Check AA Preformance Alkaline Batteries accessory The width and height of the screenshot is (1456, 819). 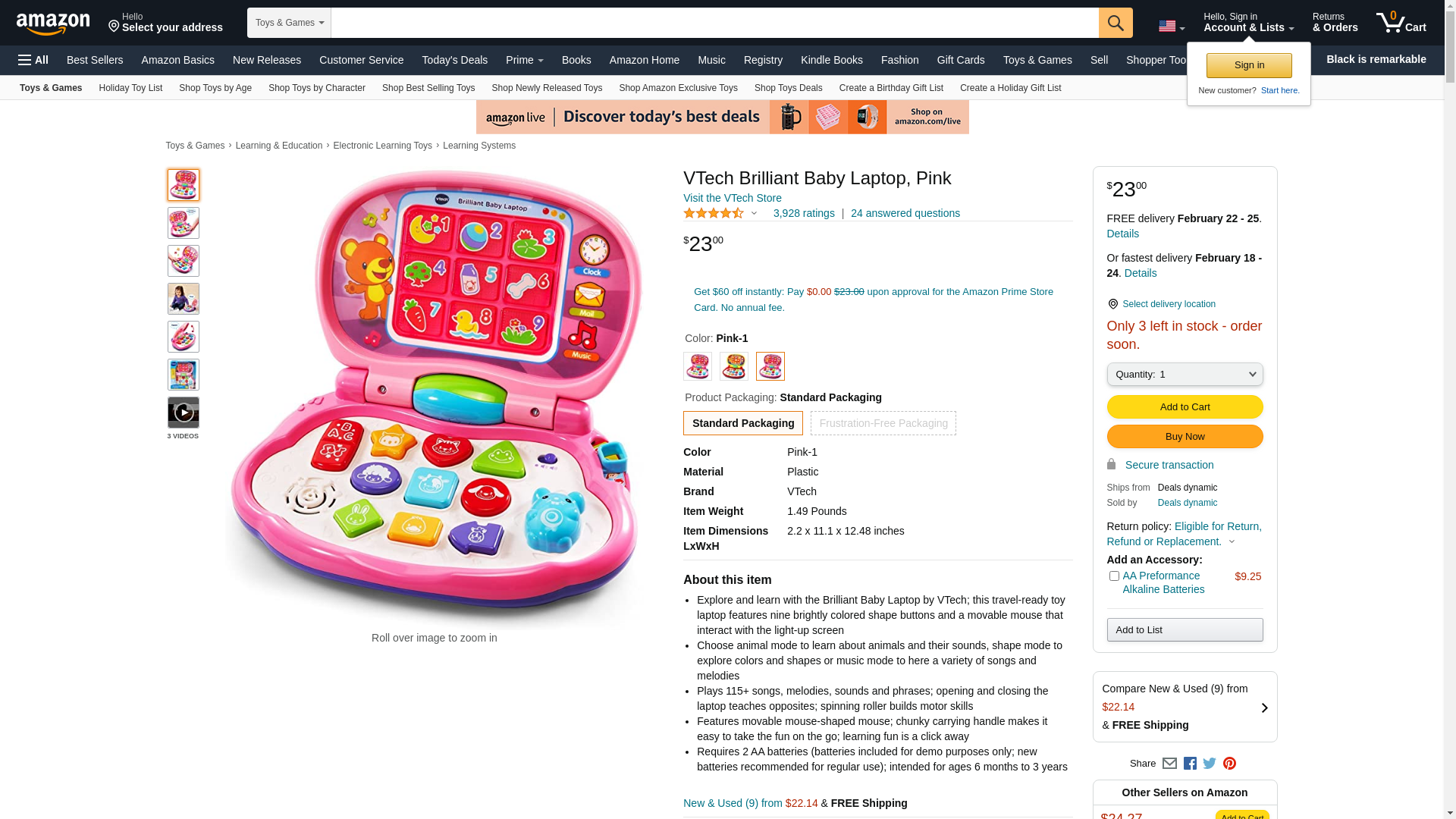[1114, 576]
